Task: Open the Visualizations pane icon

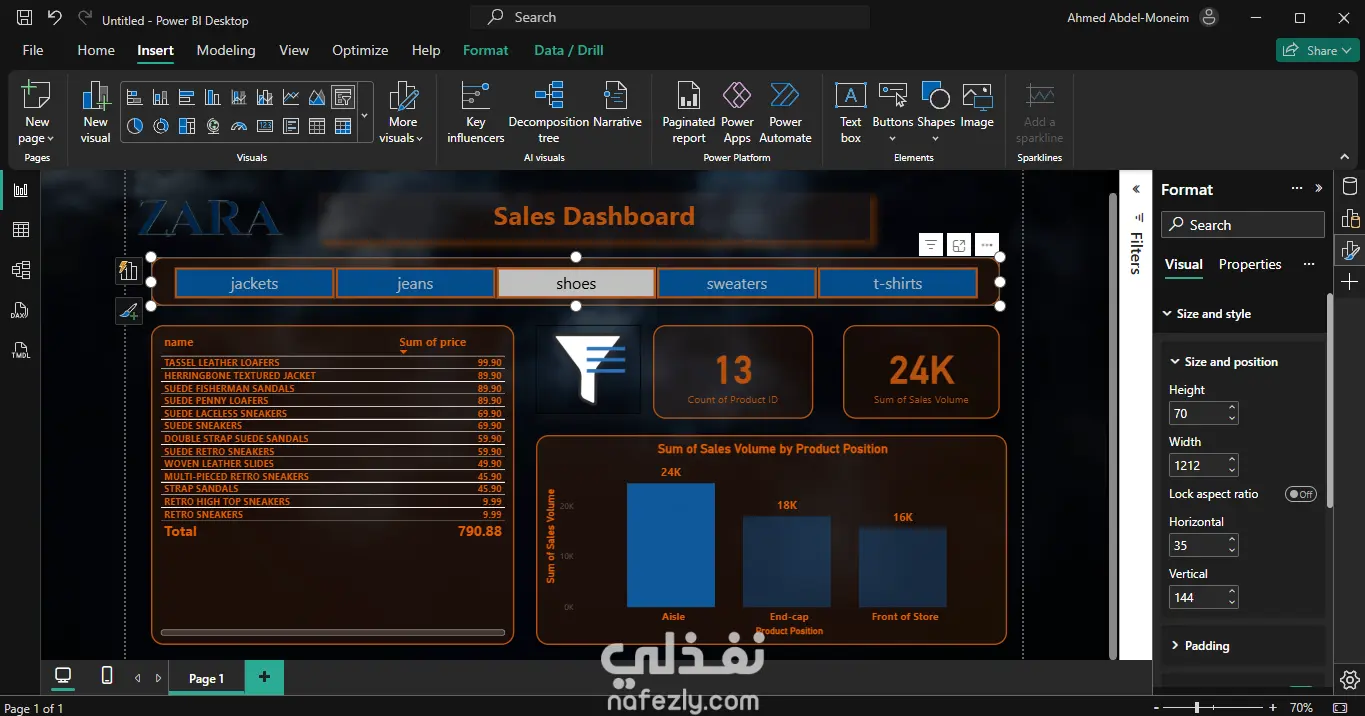Action: pyautogui.click(x=1350, y=218)
